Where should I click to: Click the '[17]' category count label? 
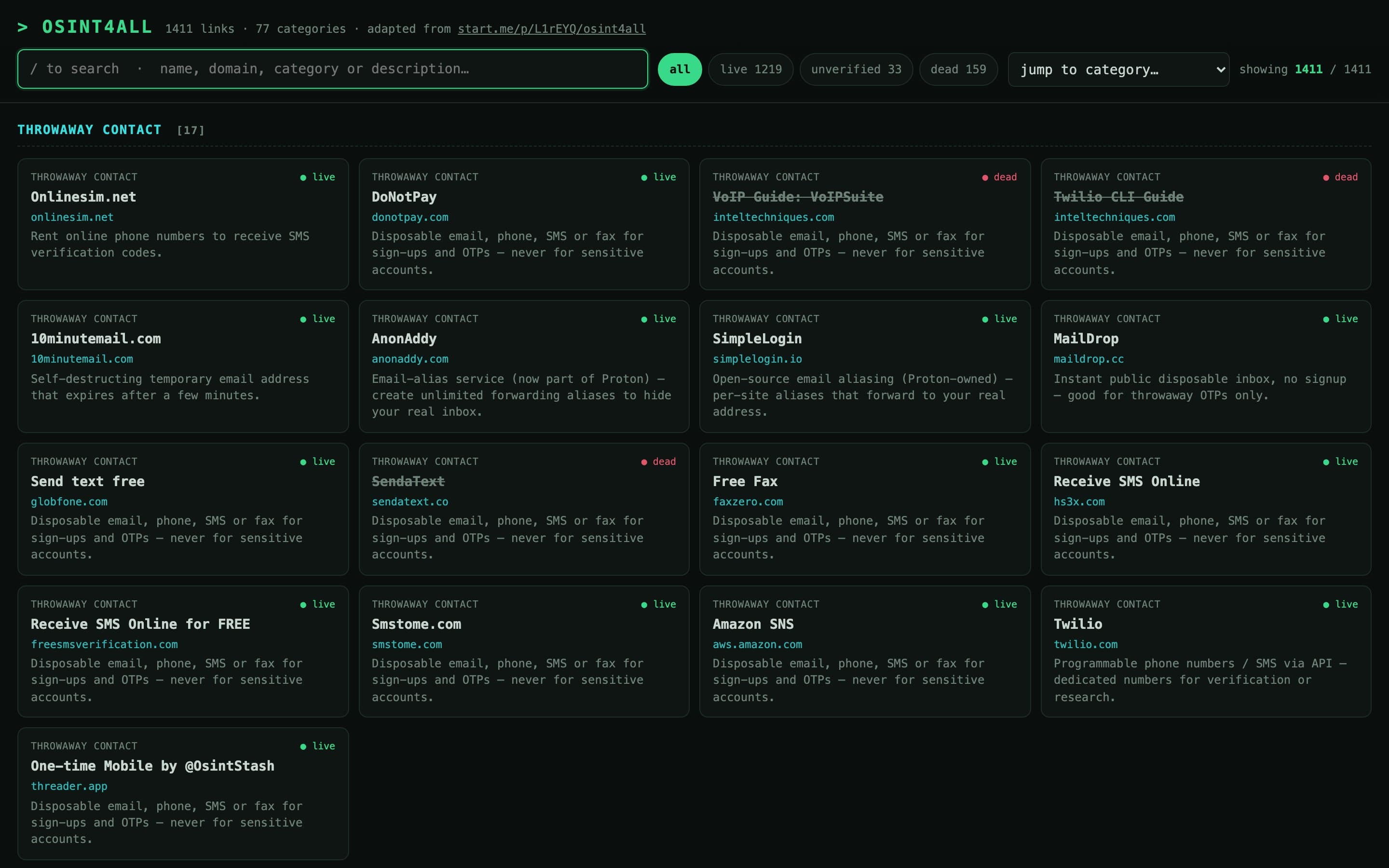191,130
